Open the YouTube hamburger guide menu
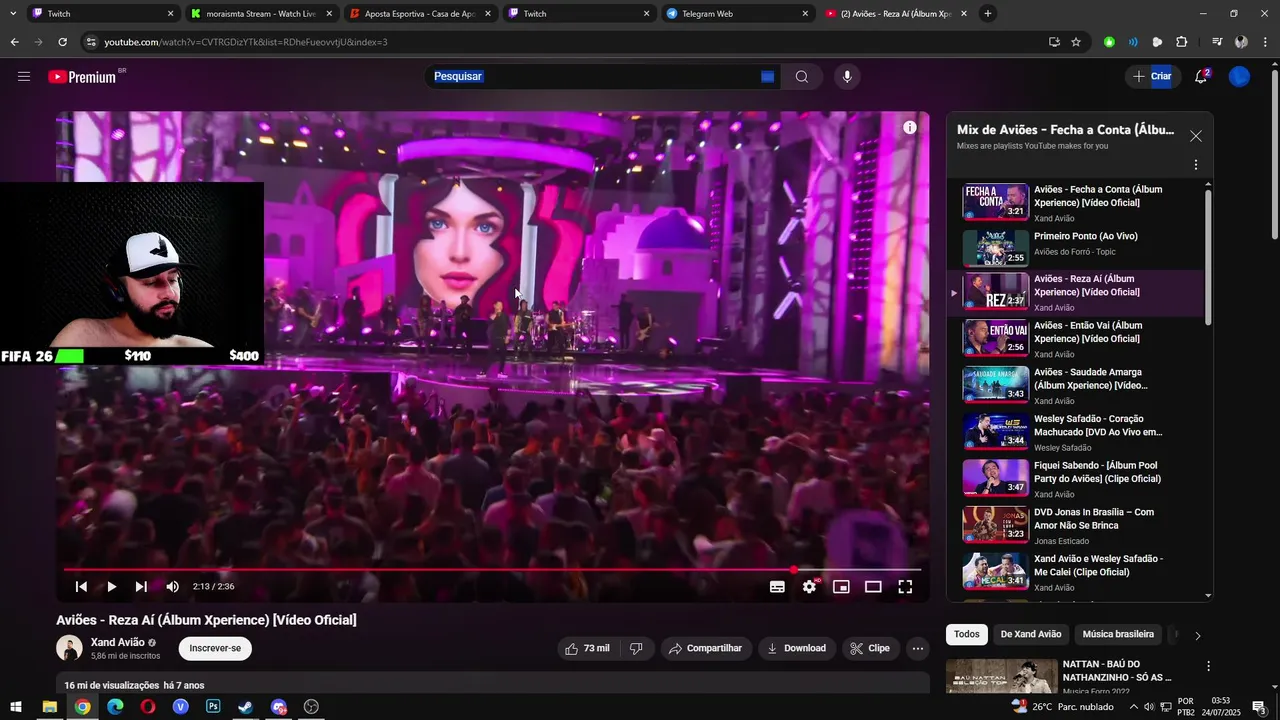The image size is (1280, 720). pos(24,77)
